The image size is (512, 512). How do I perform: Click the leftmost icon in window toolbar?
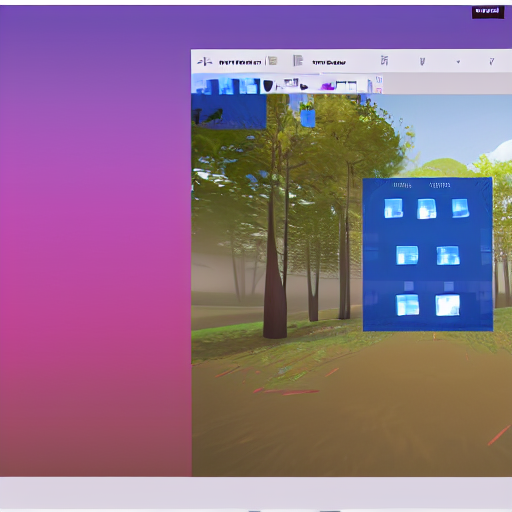(204, 62)
